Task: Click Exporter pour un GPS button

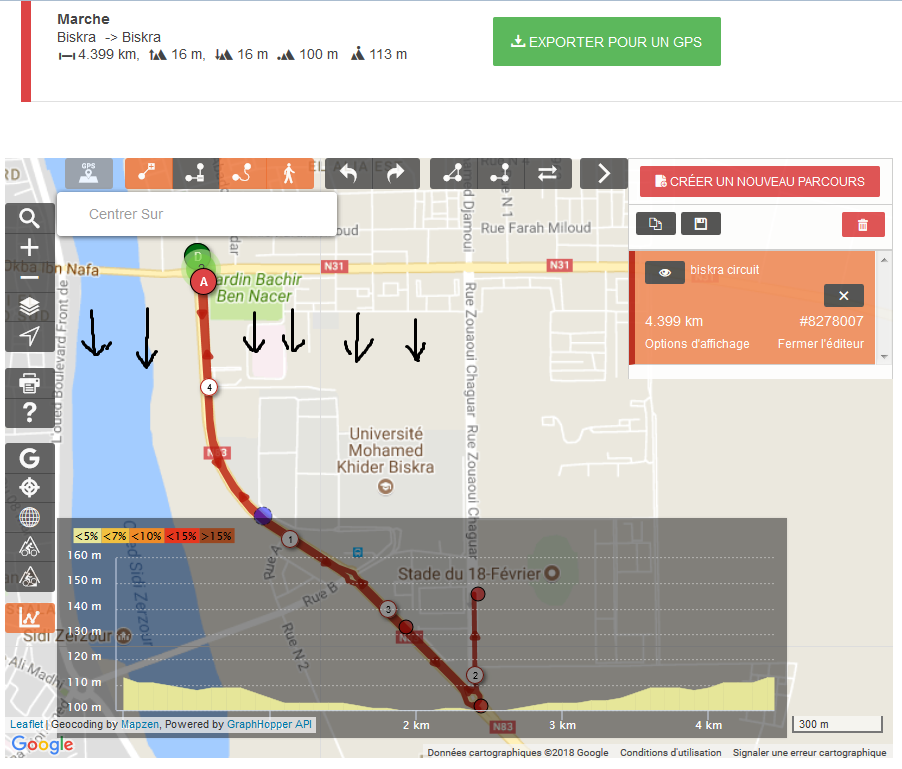Action: (x=606, y=41)
